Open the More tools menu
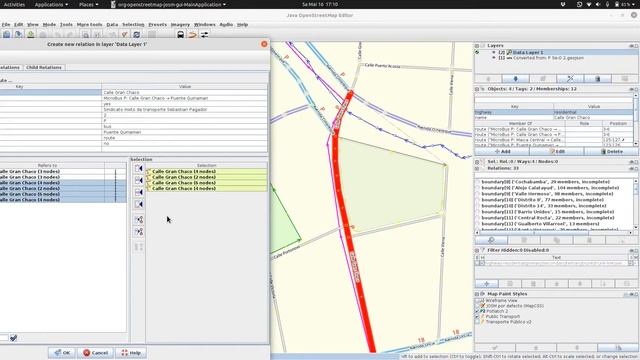 click(x=89, y=24)
